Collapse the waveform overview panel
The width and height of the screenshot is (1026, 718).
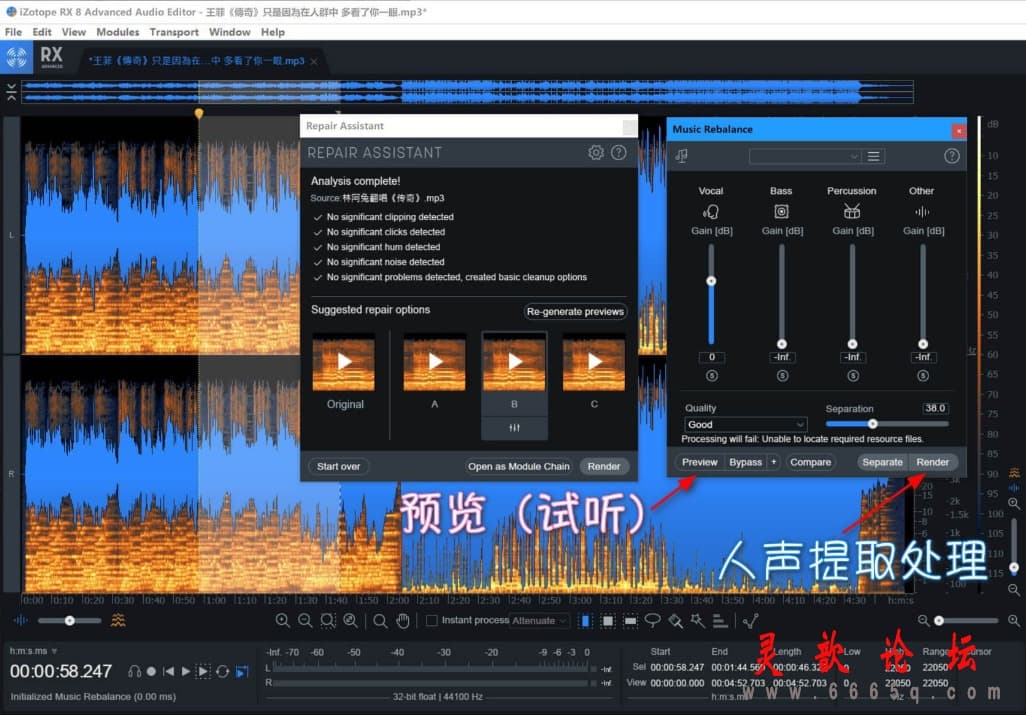pyautogui.click(x=11, y=92)
